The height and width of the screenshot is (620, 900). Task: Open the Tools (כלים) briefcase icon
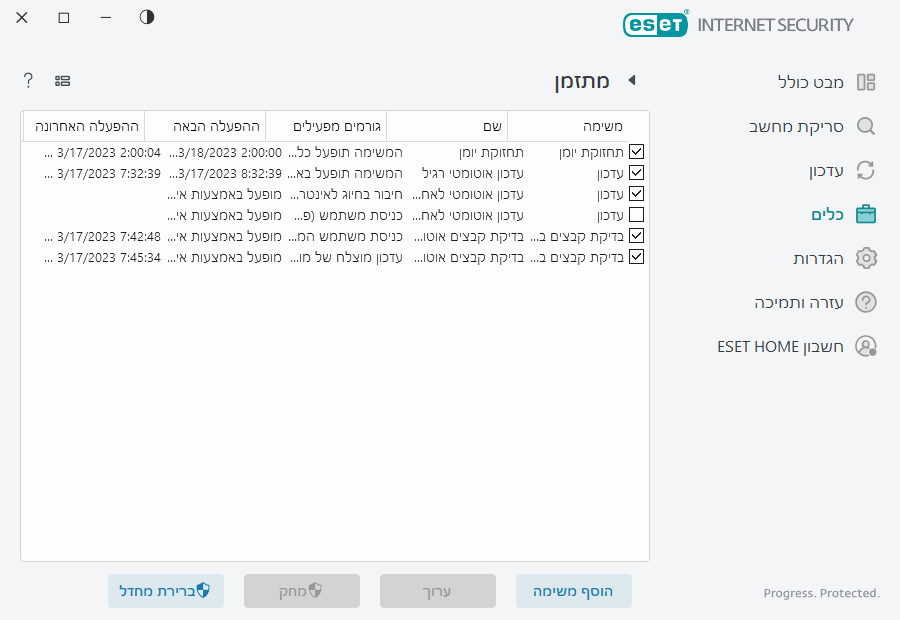(x=866, y=213)
